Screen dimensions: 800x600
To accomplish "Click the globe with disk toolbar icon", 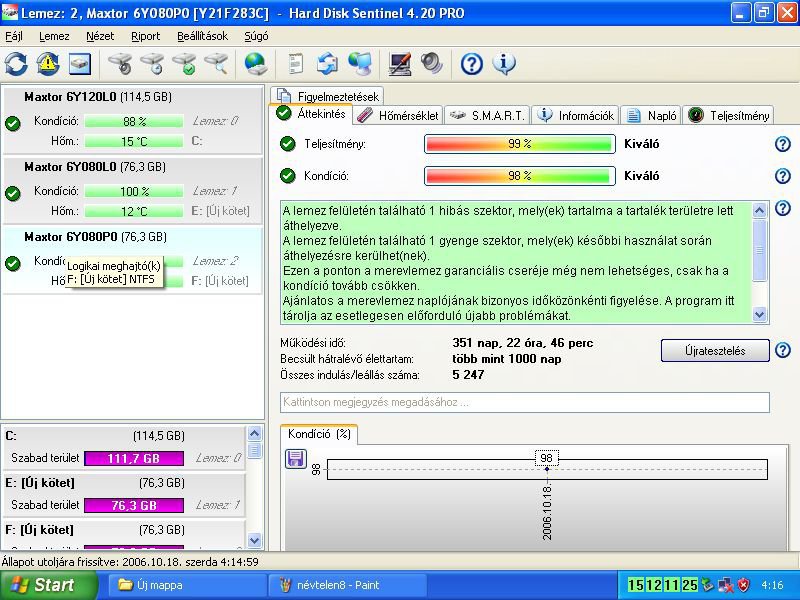I will tap(256, 64).
